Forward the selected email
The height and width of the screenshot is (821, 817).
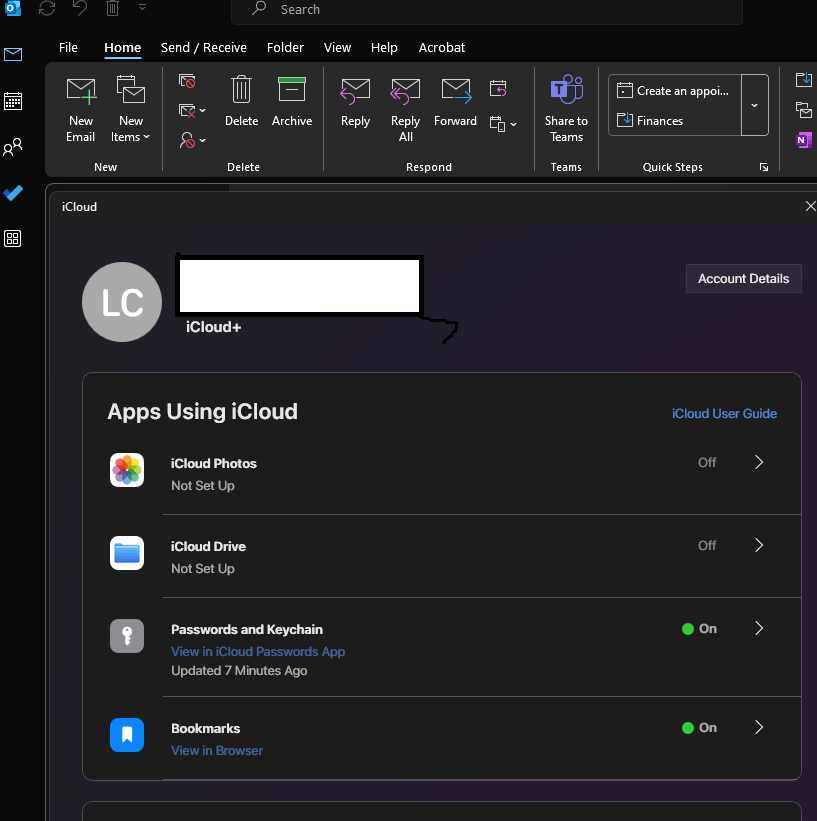click(455, 102)
